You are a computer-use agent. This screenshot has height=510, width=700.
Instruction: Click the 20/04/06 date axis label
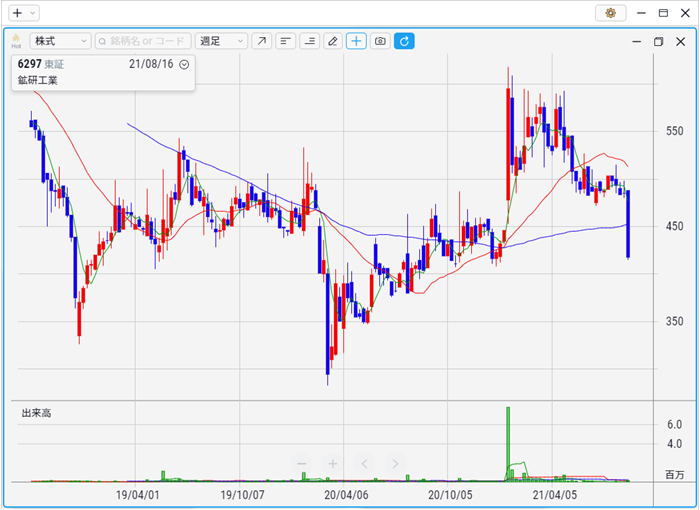click(x=346, y=495)
